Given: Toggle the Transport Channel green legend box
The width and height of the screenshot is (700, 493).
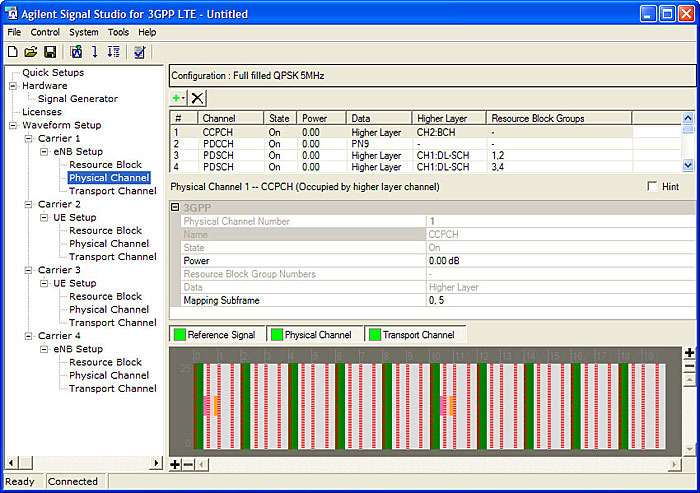Looking at the screenshot, I should pos(375,335).
